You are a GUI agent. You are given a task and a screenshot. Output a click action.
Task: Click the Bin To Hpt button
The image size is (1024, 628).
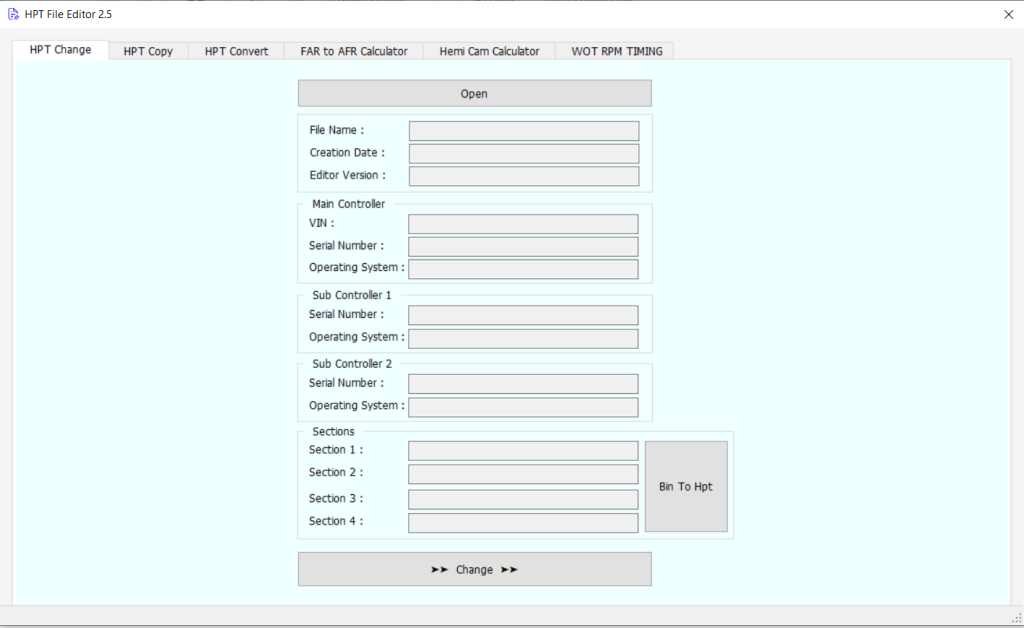point(686,486)
